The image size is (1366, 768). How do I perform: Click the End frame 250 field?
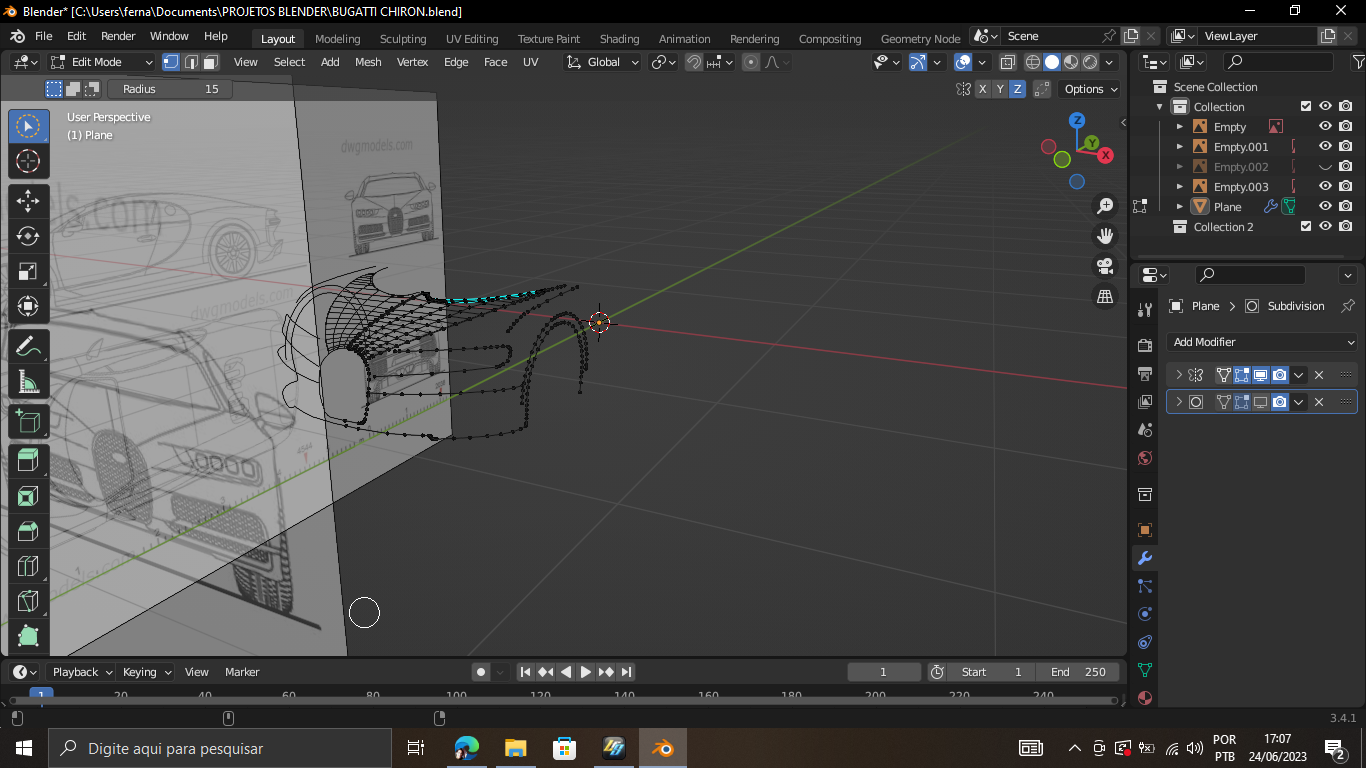coord(1078,672)
